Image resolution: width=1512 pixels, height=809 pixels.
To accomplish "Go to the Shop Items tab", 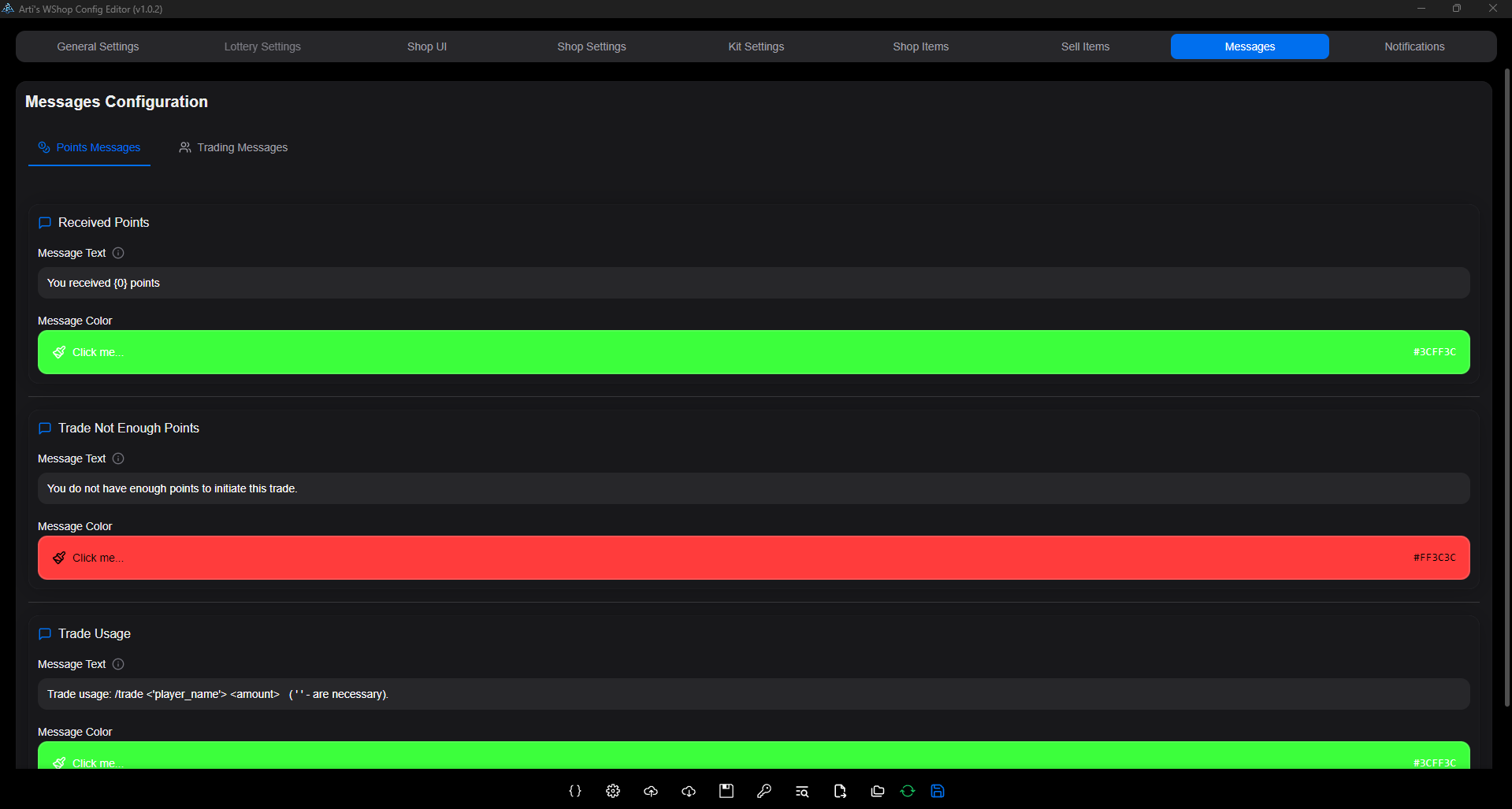I will pos(920,46).
